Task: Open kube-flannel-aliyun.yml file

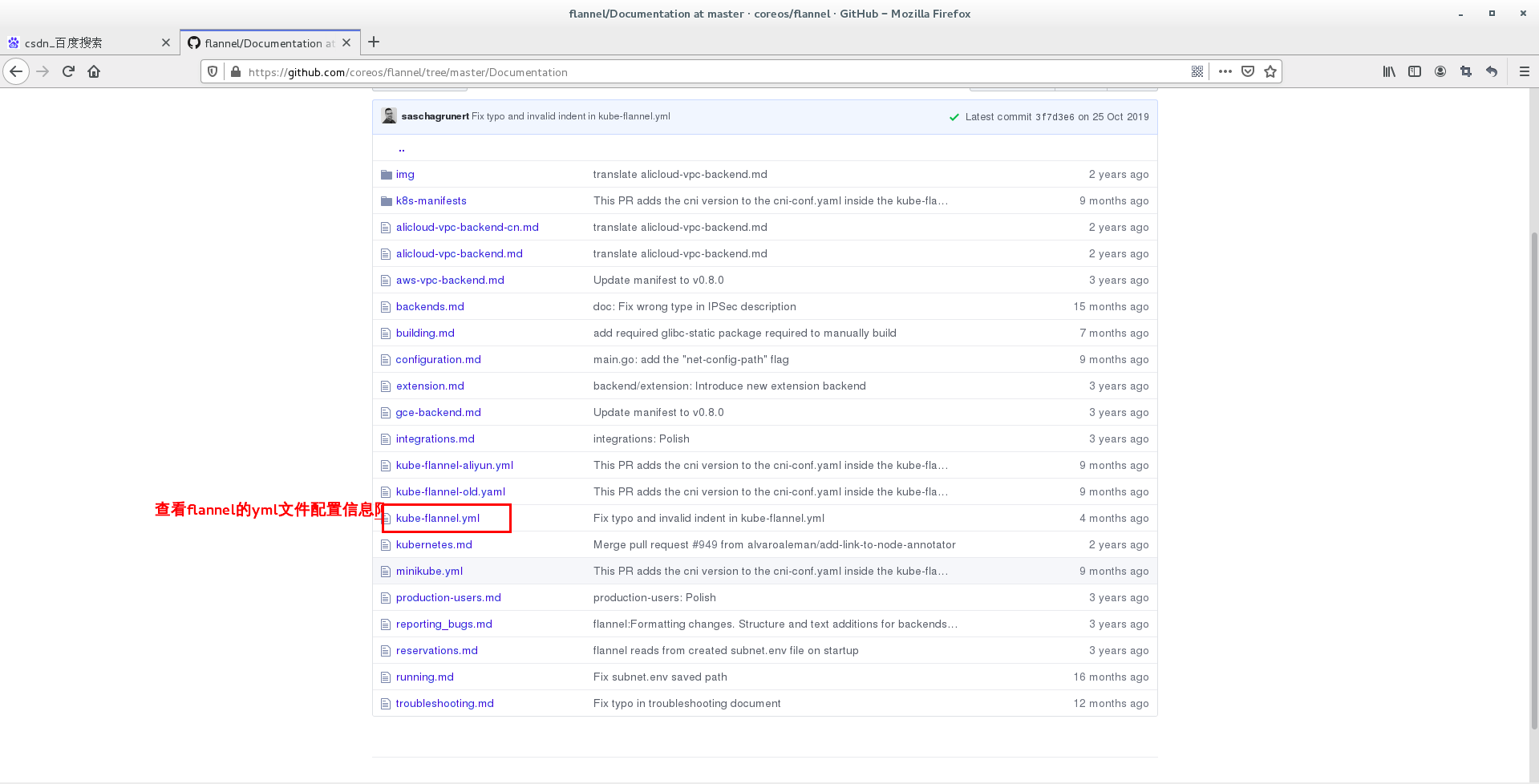Action: [x=454, y=465]
